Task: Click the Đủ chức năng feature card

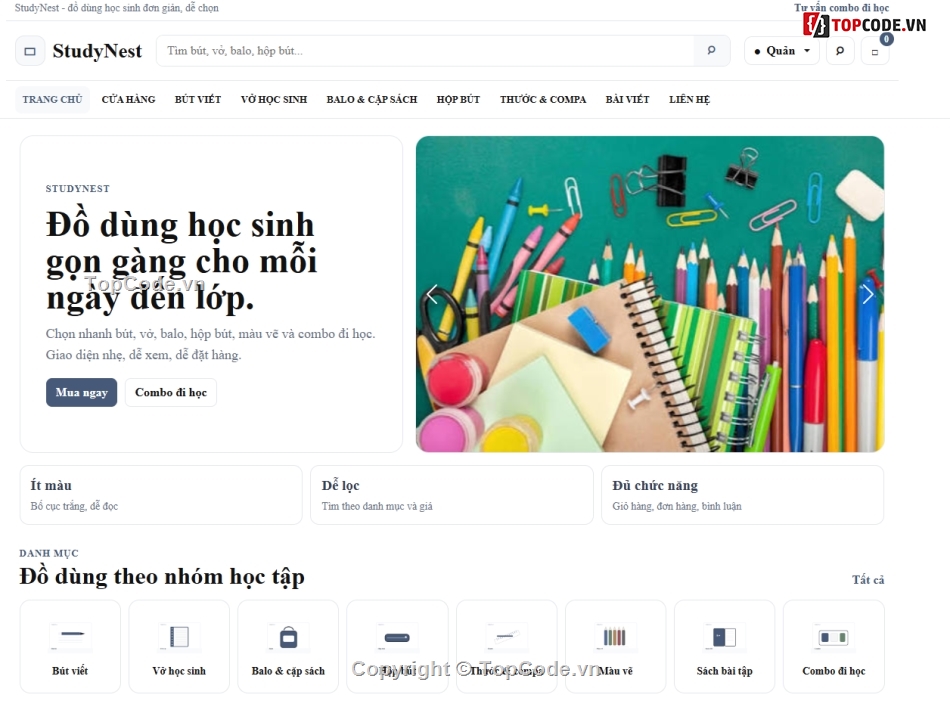Action: (743, 495)
